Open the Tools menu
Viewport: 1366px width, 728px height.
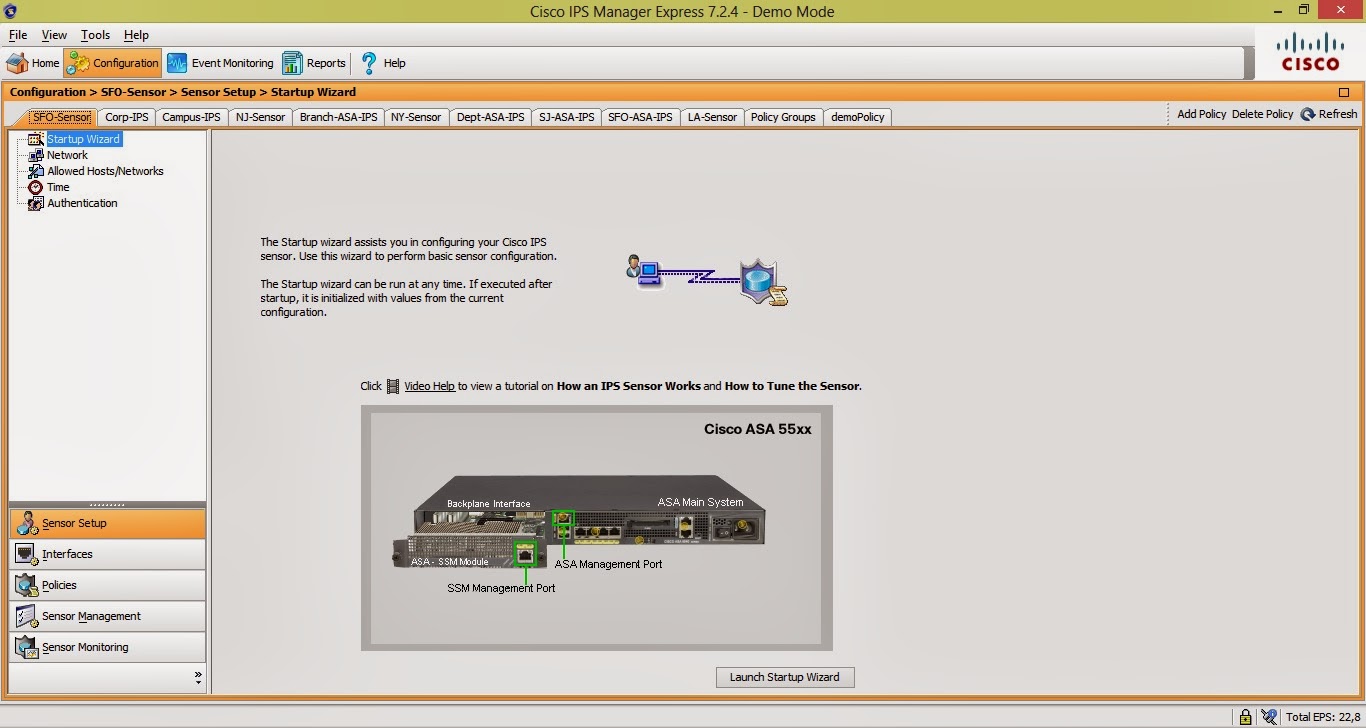click(96, 35)
